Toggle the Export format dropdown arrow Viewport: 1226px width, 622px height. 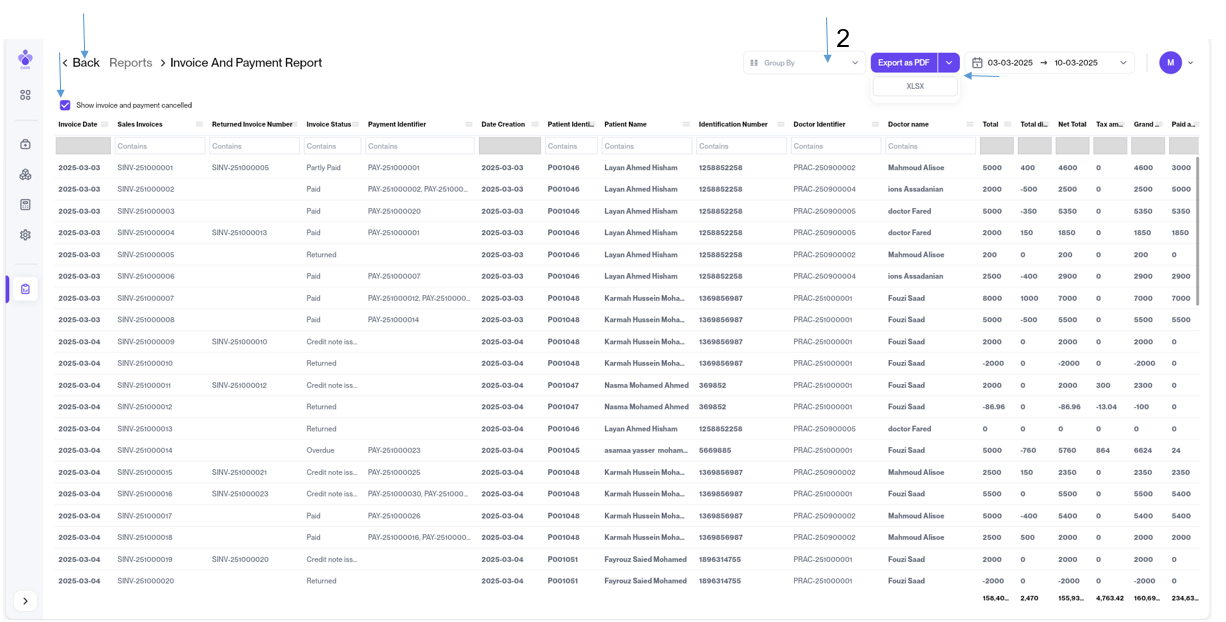949,63
